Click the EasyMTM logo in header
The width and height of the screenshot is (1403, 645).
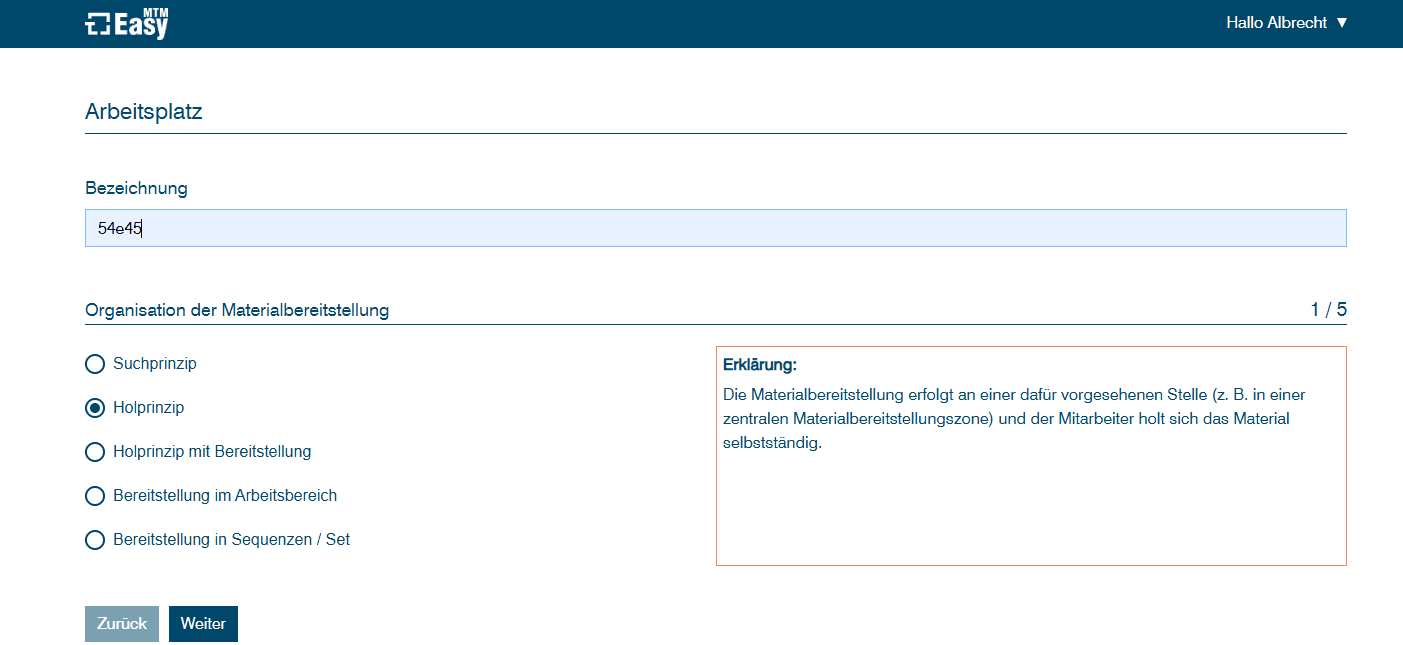(x=127, y=24)
